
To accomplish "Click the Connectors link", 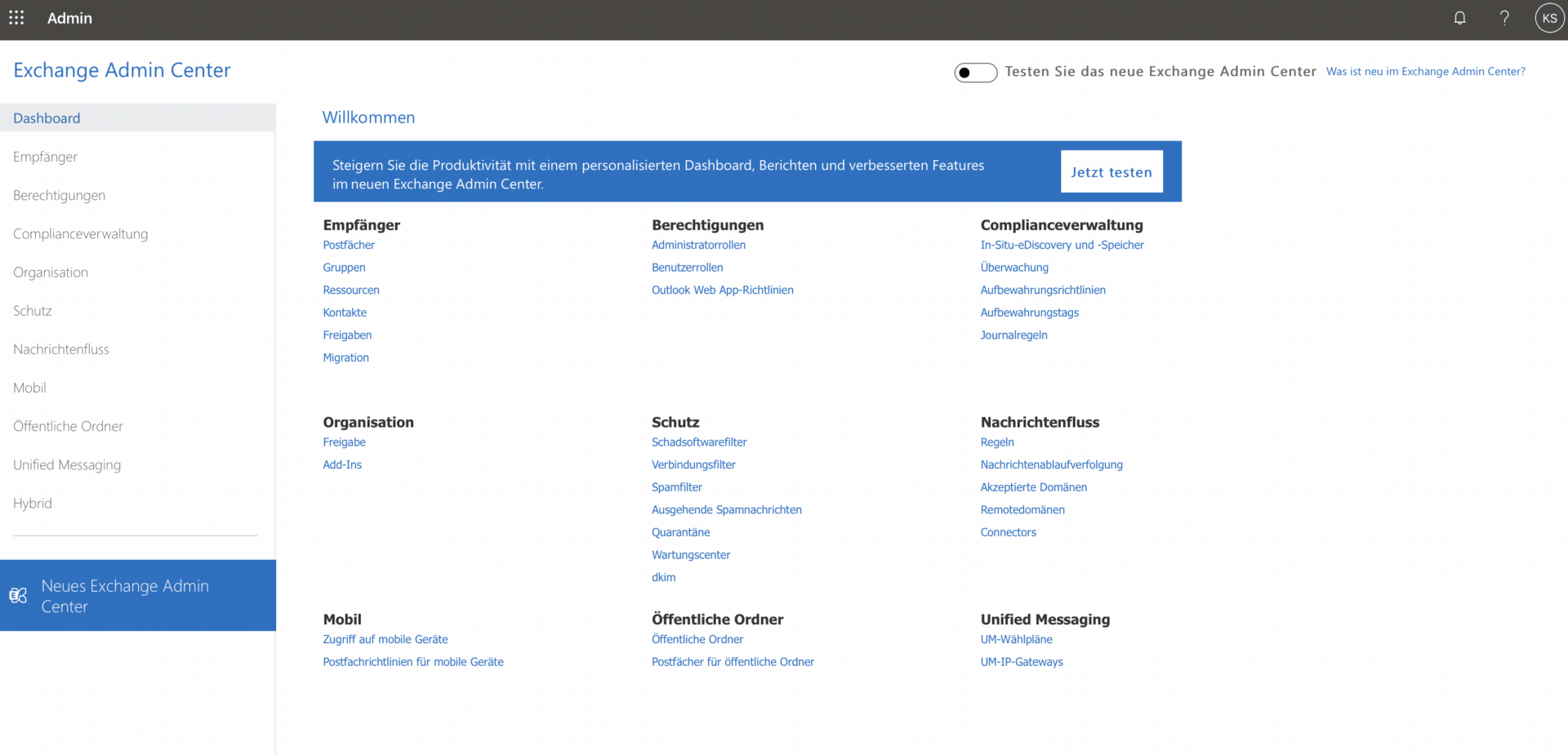I will tap(1008, 532).
